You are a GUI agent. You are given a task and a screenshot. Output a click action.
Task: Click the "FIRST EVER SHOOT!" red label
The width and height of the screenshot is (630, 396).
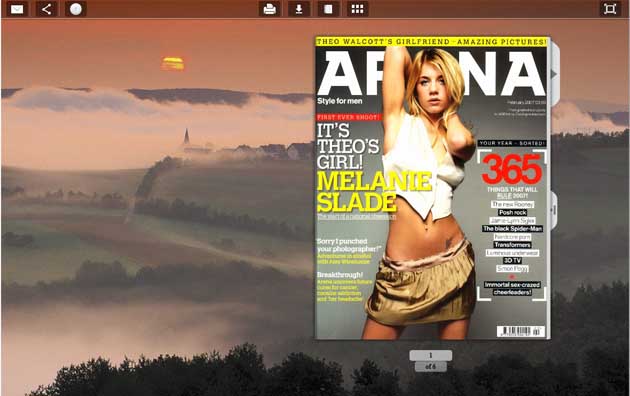(x=348, y=117)
